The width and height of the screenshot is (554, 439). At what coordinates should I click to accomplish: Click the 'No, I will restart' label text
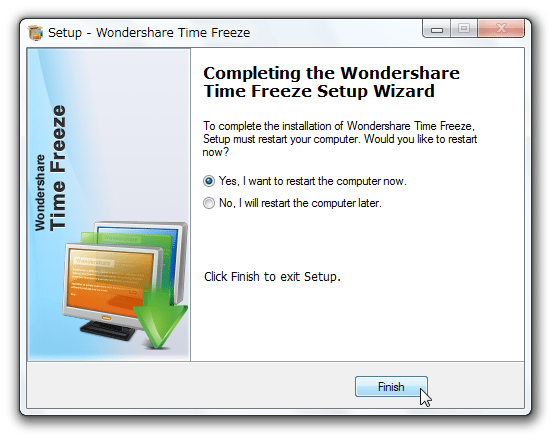300,203
